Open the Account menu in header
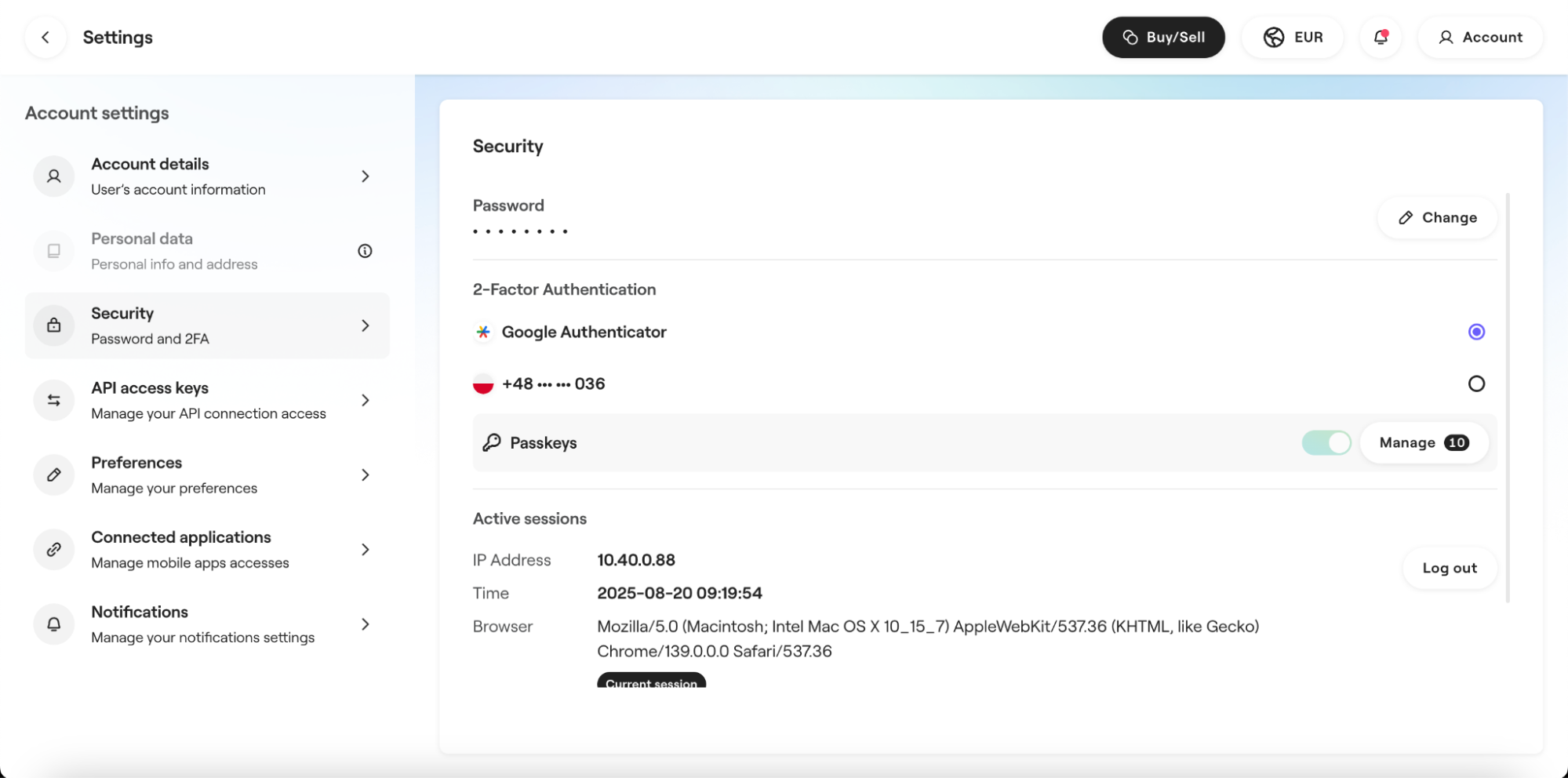Screen dimensions: 1568x778 [x=1480, y=37]
